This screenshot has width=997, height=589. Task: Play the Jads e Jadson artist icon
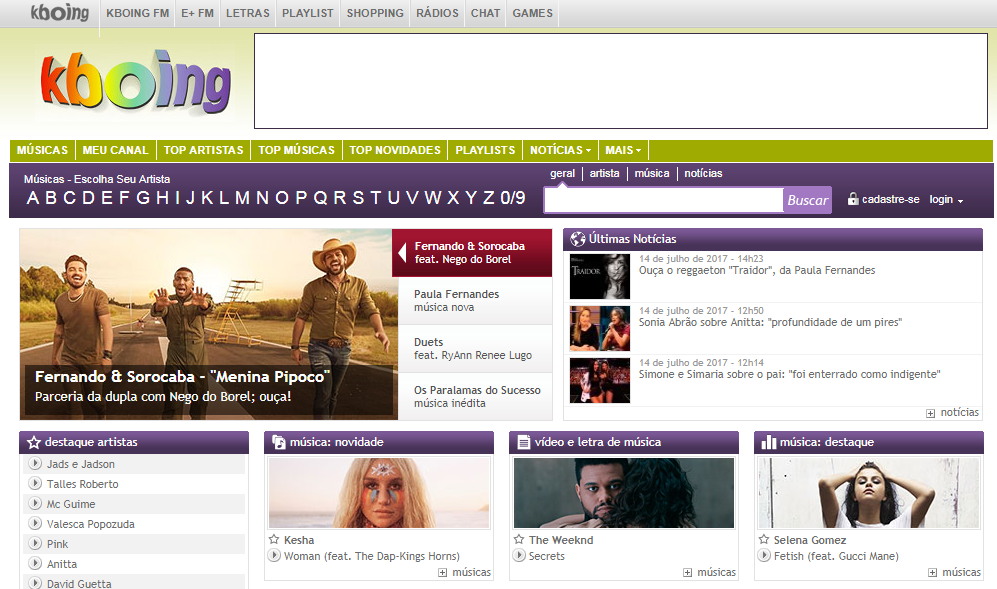click(x=36, y=464)
